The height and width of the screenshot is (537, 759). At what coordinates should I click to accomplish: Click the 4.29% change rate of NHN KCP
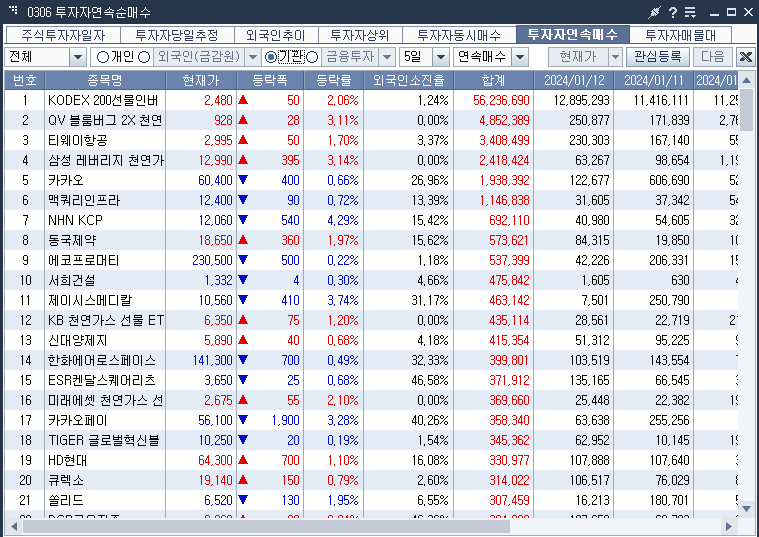(x=343, y=220)
